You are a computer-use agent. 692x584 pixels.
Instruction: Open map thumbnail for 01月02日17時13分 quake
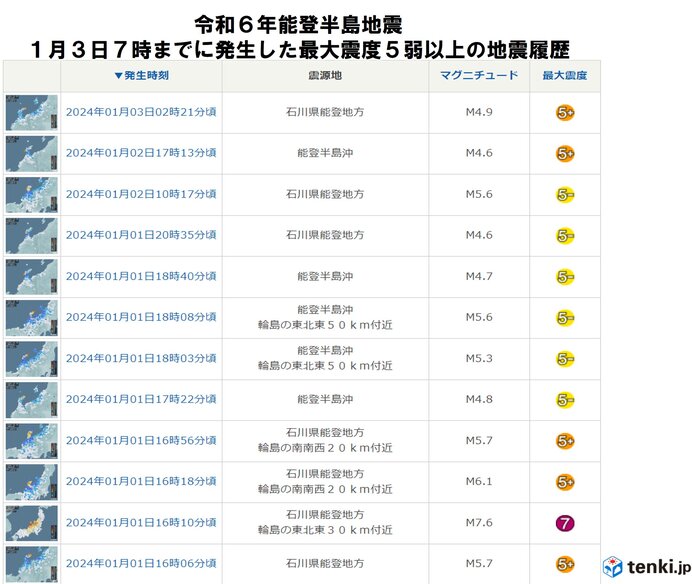31,154
